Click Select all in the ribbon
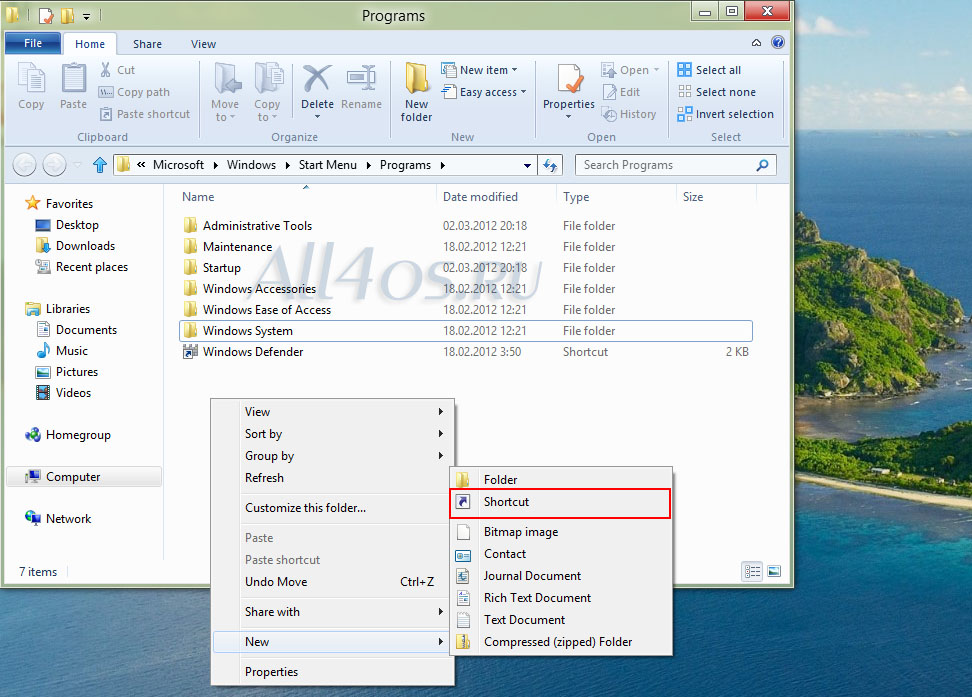The image size is (972, 697). pyautogui.click(x=709, y=70)
